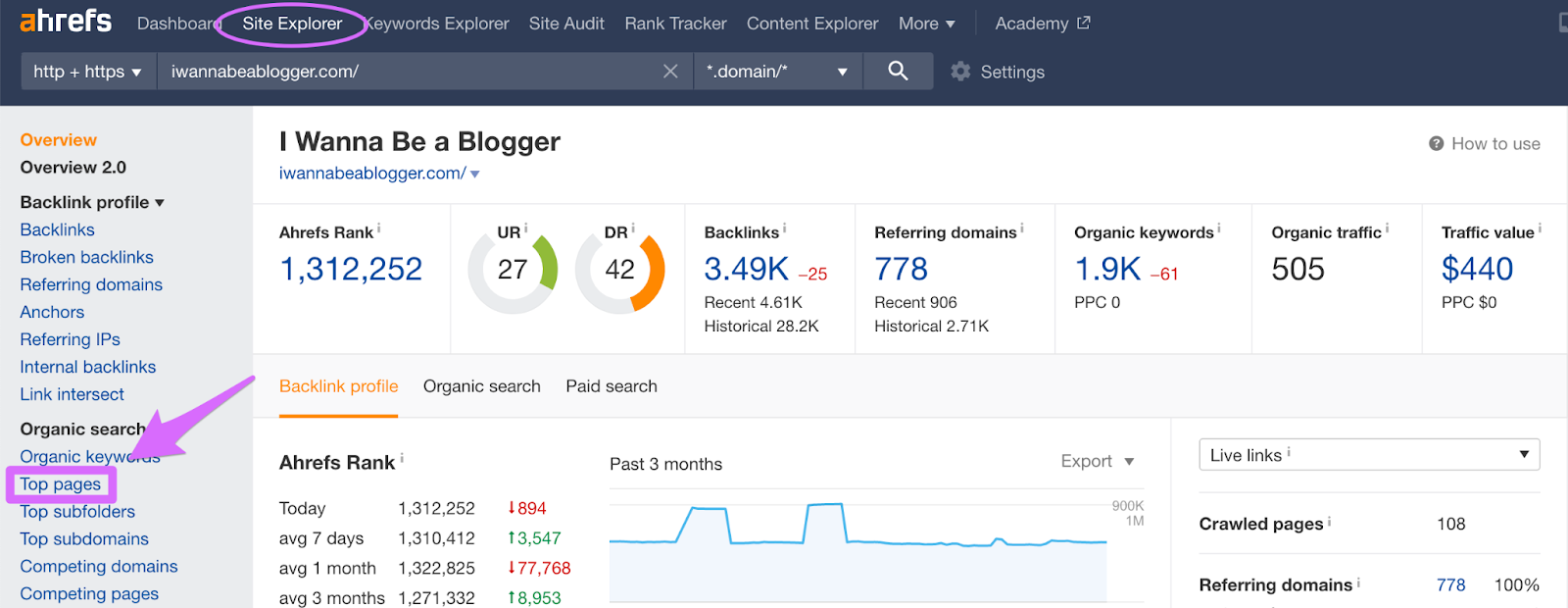Viewport: 1568px width, 608px height.
Task: Open Anchors in sidebar
Action: click(x=52, y=312)
